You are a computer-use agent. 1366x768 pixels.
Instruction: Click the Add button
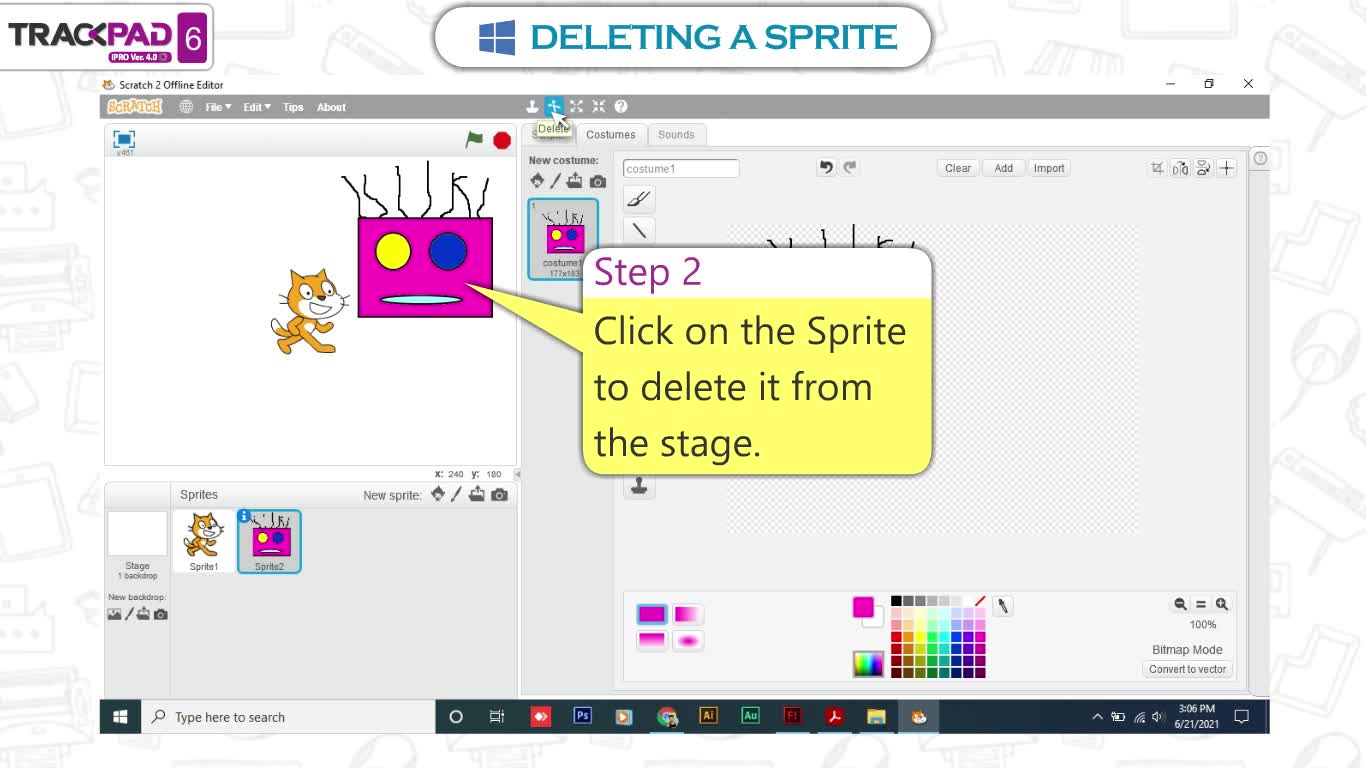pos(1004,168)
